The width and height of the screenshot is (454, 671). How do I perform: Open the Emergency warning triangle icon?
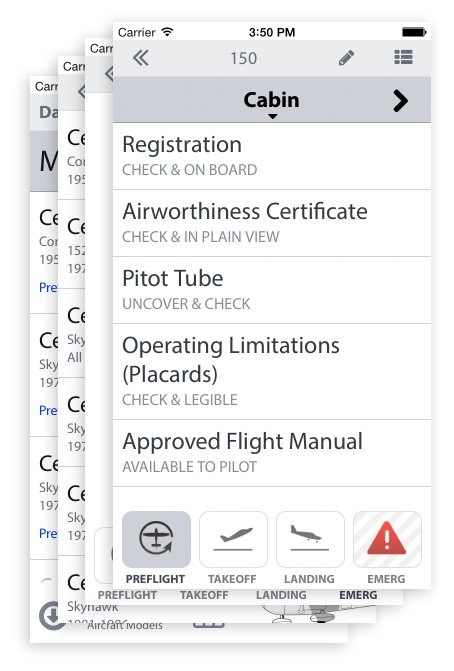click(x=387, y=539)
